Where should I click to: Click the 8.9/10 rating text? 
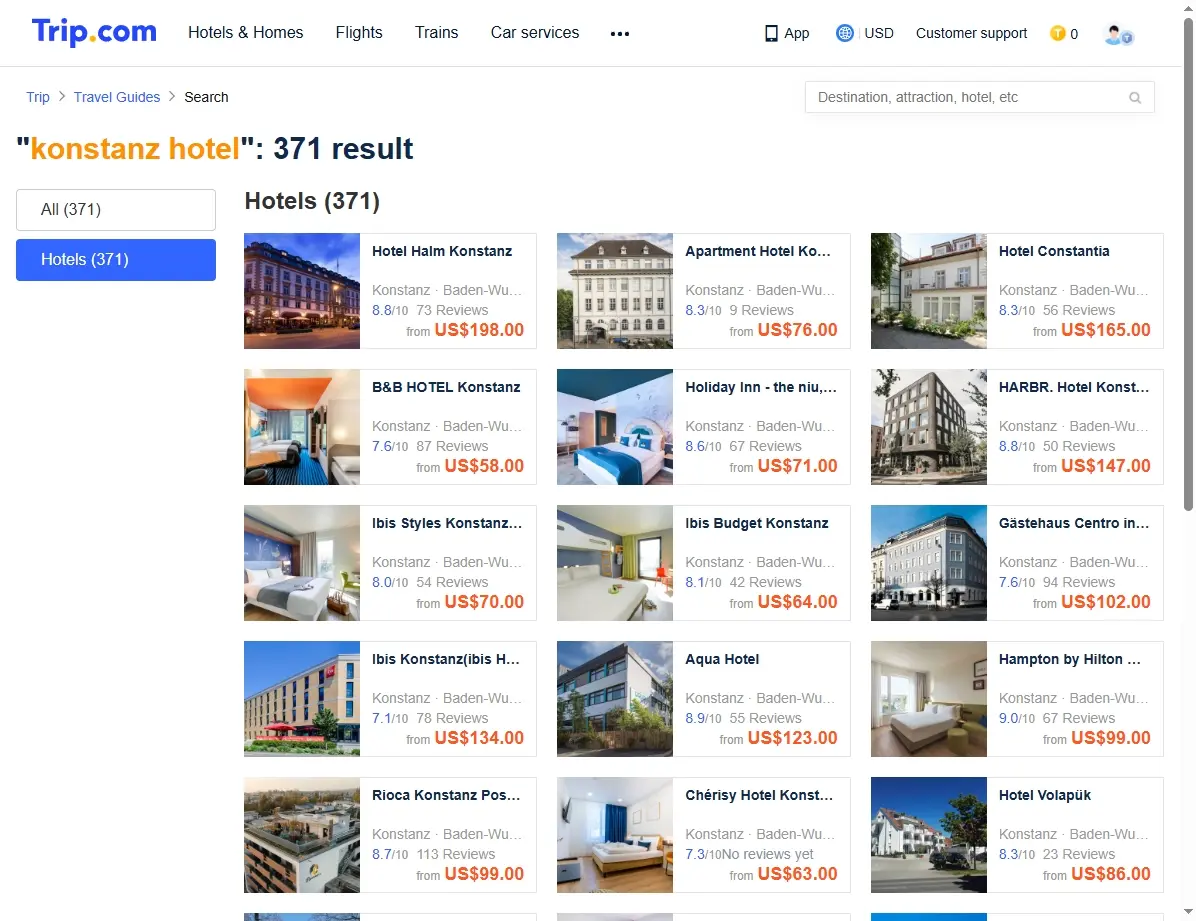(703, 718)
